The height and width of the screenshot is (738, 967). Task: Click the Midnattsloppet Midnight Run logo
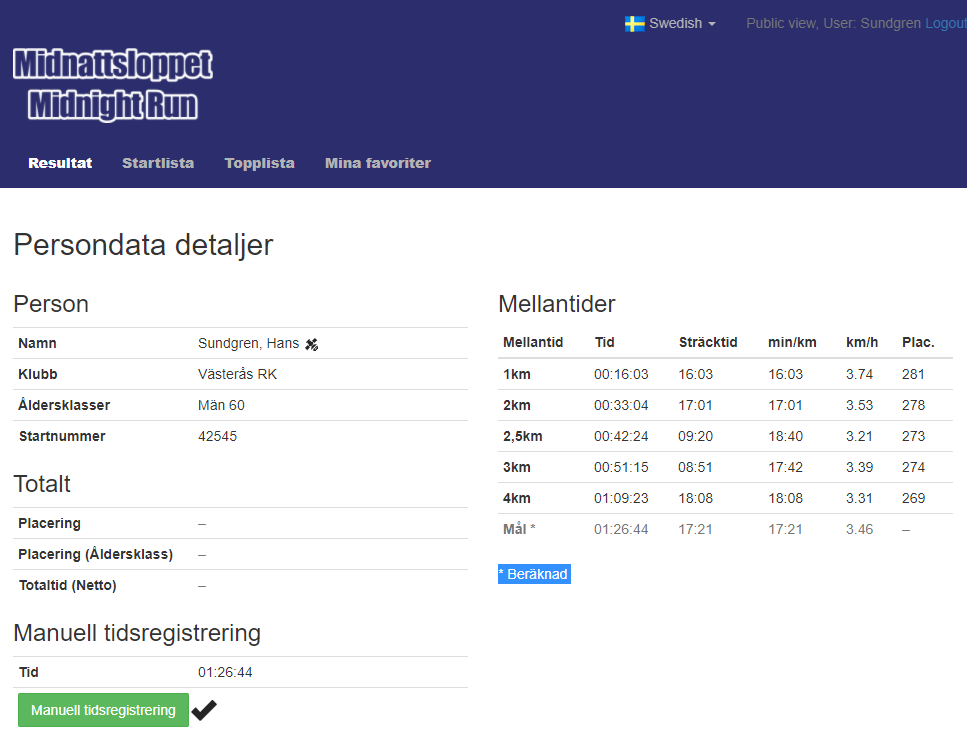[x=113, y=84]
